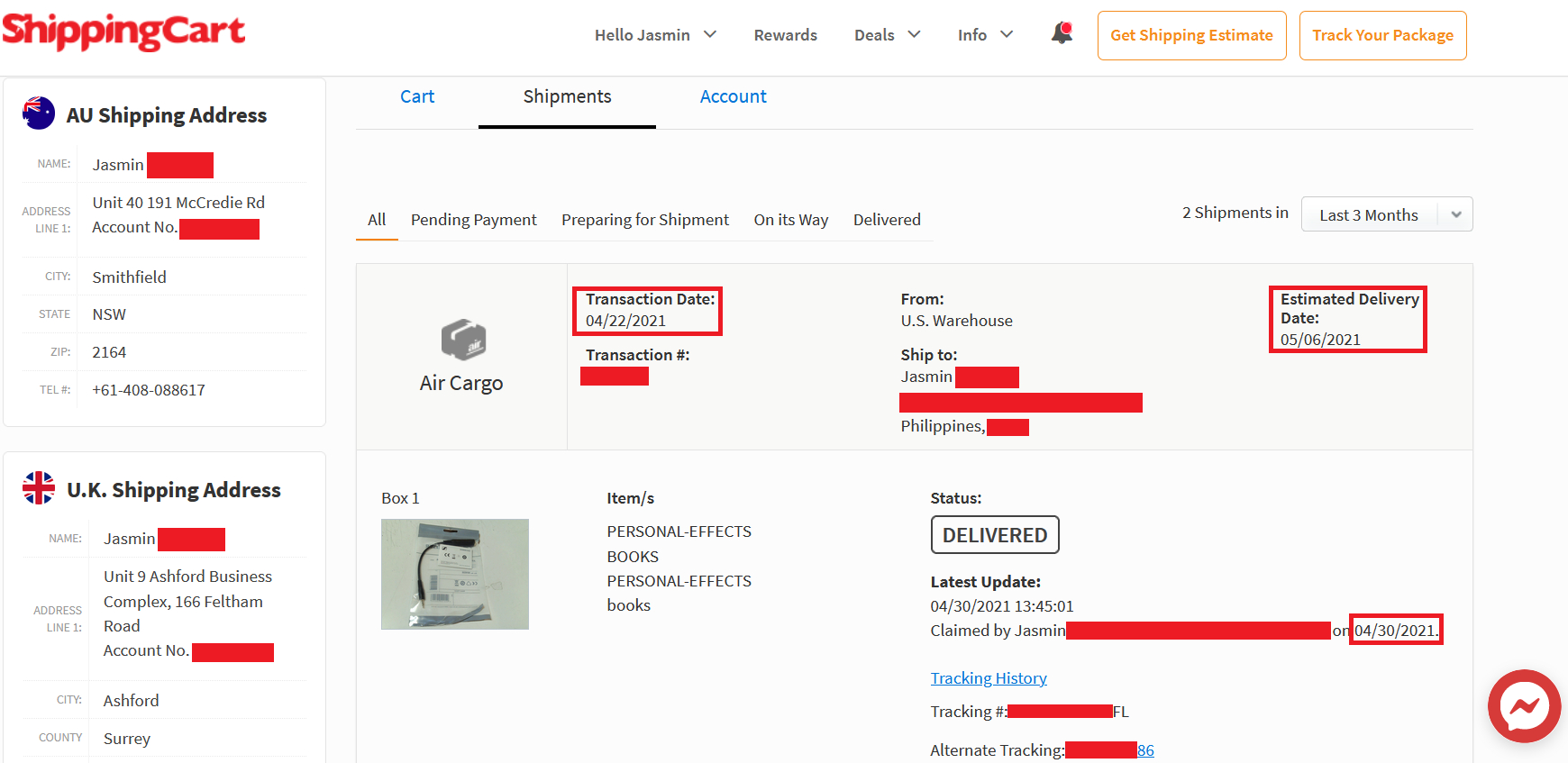The width and height of the screenshot is (1568, 763).
Task: Click the 2 Shipments in label
Action: coord(1235,213)
